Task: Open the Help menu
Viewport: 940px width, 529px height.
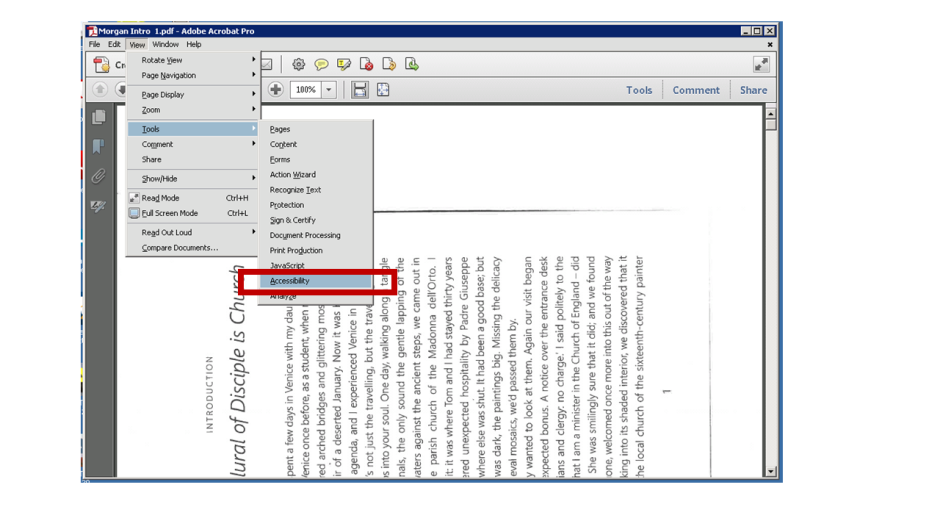Action: tap(193, 44)
